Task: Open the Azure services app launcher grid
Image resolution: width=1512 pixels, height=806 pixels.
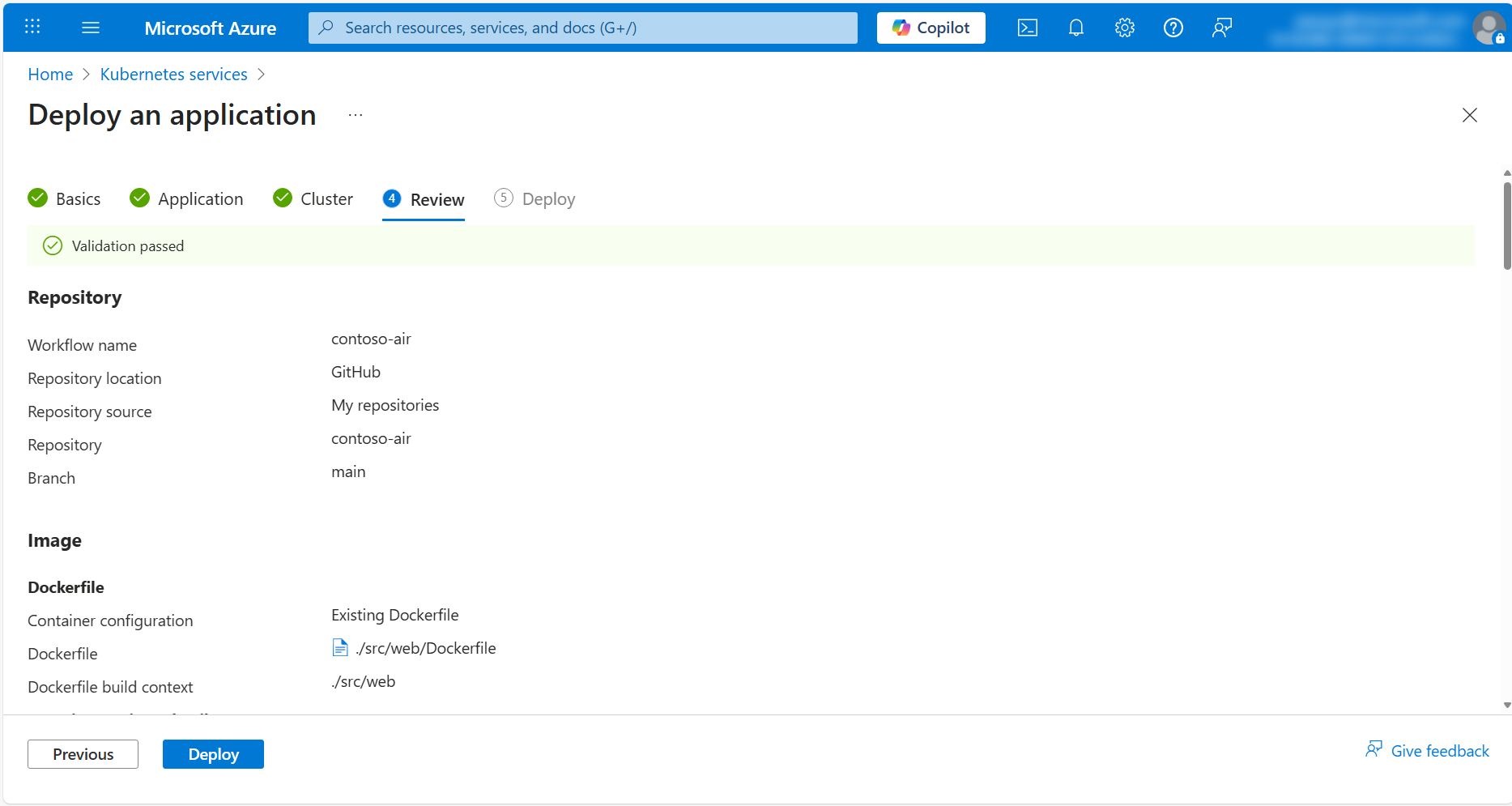Action: click(32, 27)
